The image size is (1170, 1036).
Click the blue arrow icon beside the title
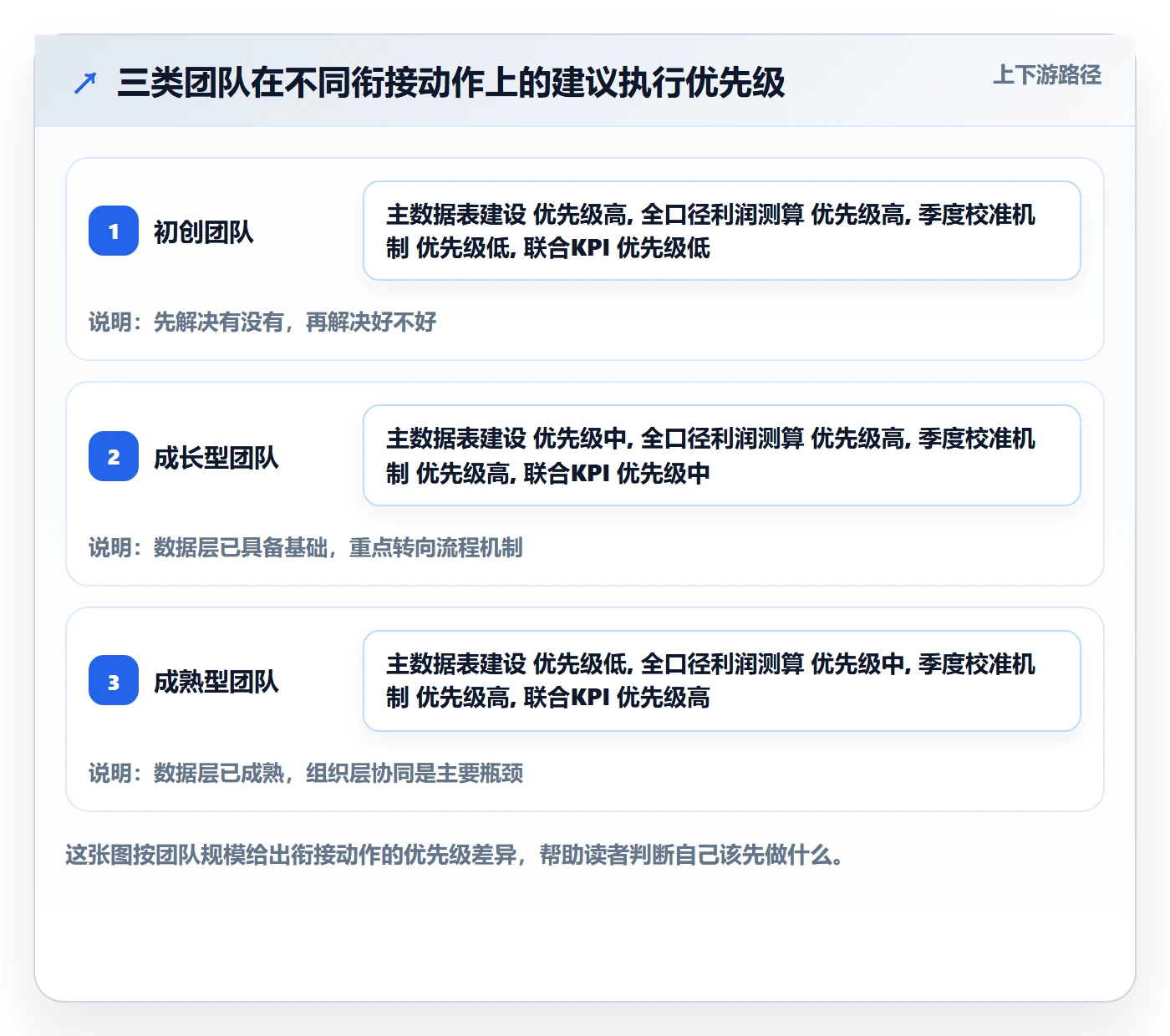pyautogui.click(x=85, y=83)
